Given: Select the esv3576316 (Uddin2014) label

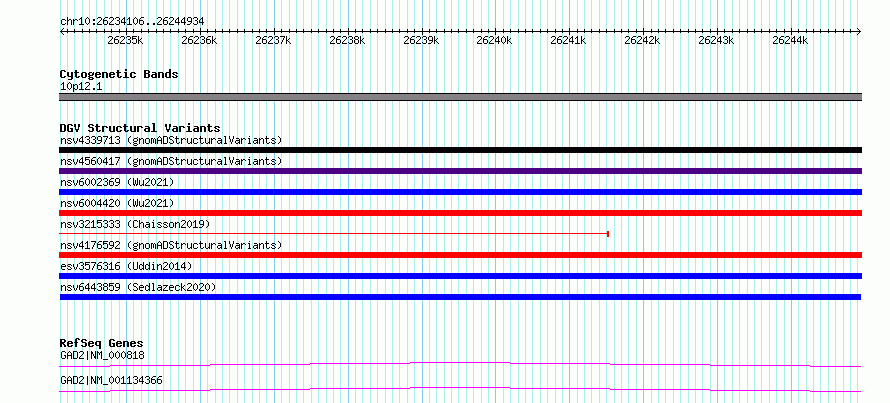Looking at the screenshot, I should pos(126,266).
